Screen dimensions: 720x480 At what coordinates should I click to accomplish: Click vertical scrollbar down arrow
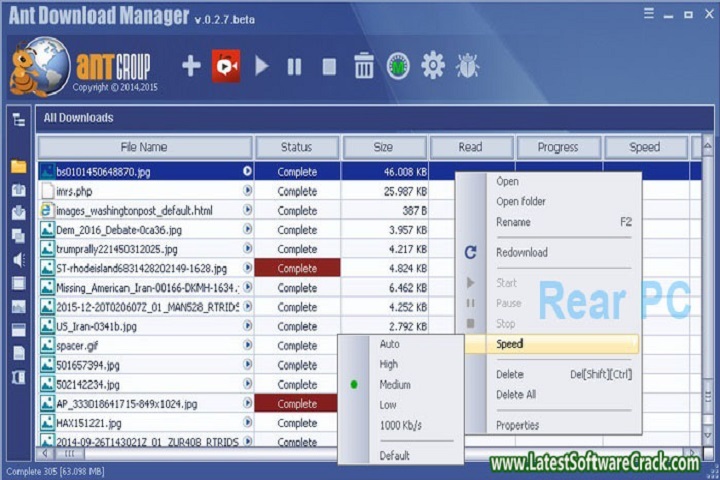click(x=708, y=434)
